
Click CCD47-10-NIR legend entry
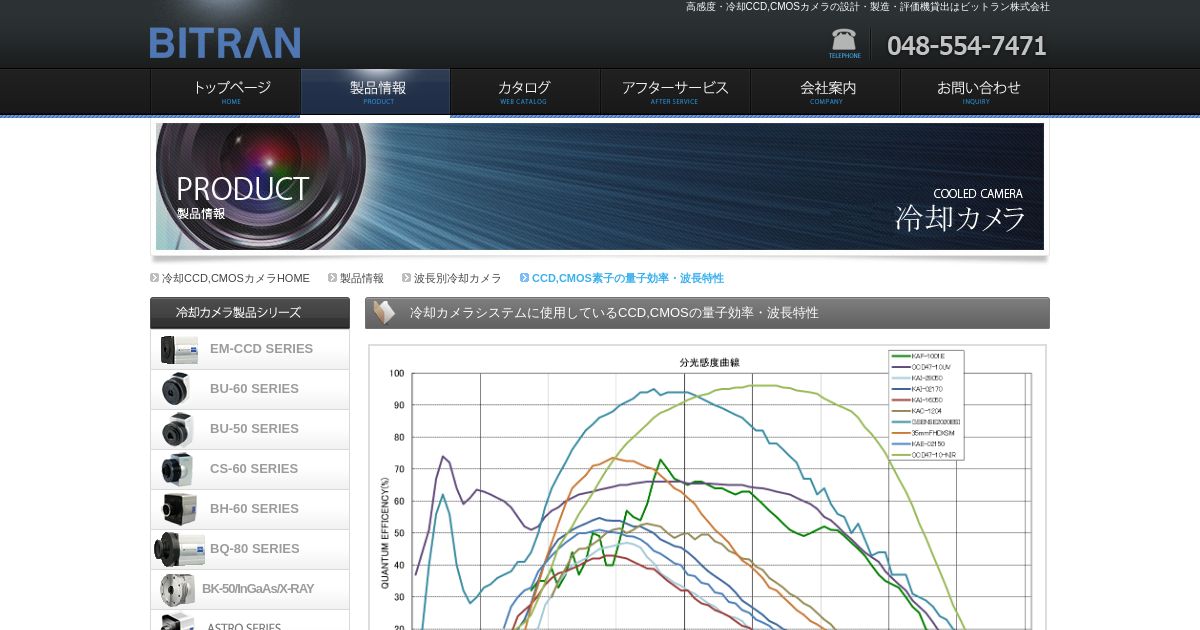pyautogui.click(x=925, y=455)
